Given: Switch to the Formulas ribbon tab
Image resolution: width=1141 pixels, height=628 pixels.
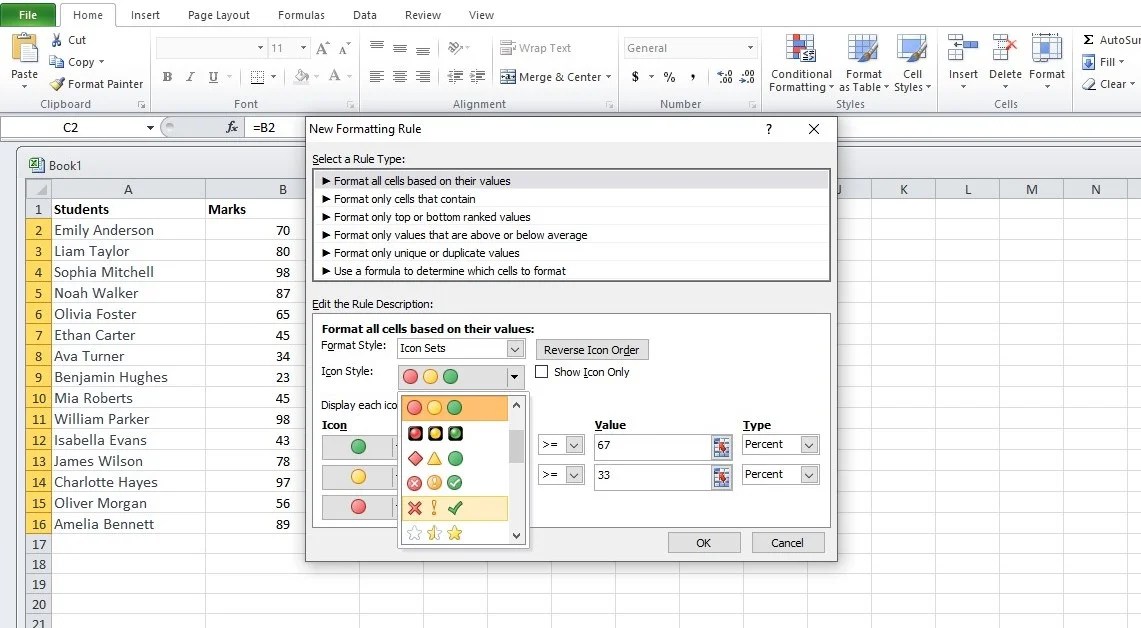Looking at the screenshot, I should 301,14.
